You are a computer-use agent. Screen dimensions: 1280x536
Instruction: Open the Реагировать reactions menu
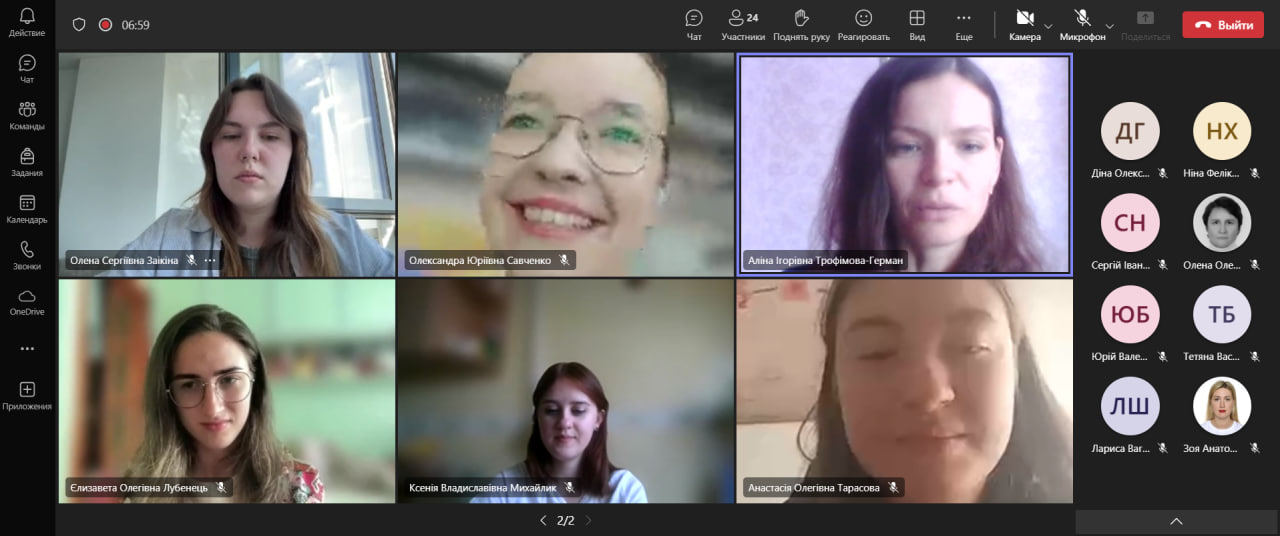pos(863,25)
